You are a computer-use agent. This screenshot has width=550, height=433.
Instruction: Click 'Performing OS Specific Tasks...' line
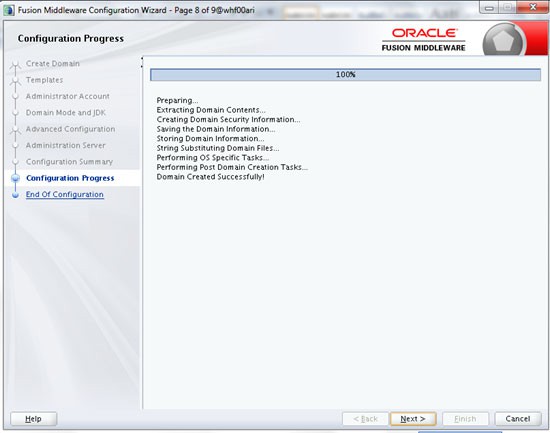(x=213, y=158)
